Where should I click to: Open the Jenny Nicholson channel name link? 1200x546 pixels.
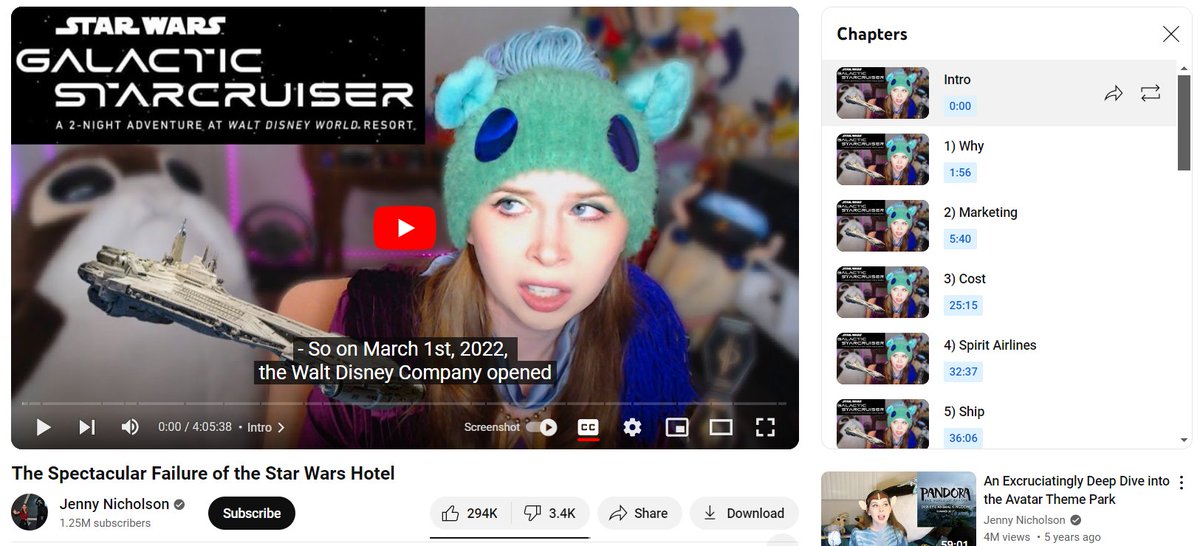[115, 504]
